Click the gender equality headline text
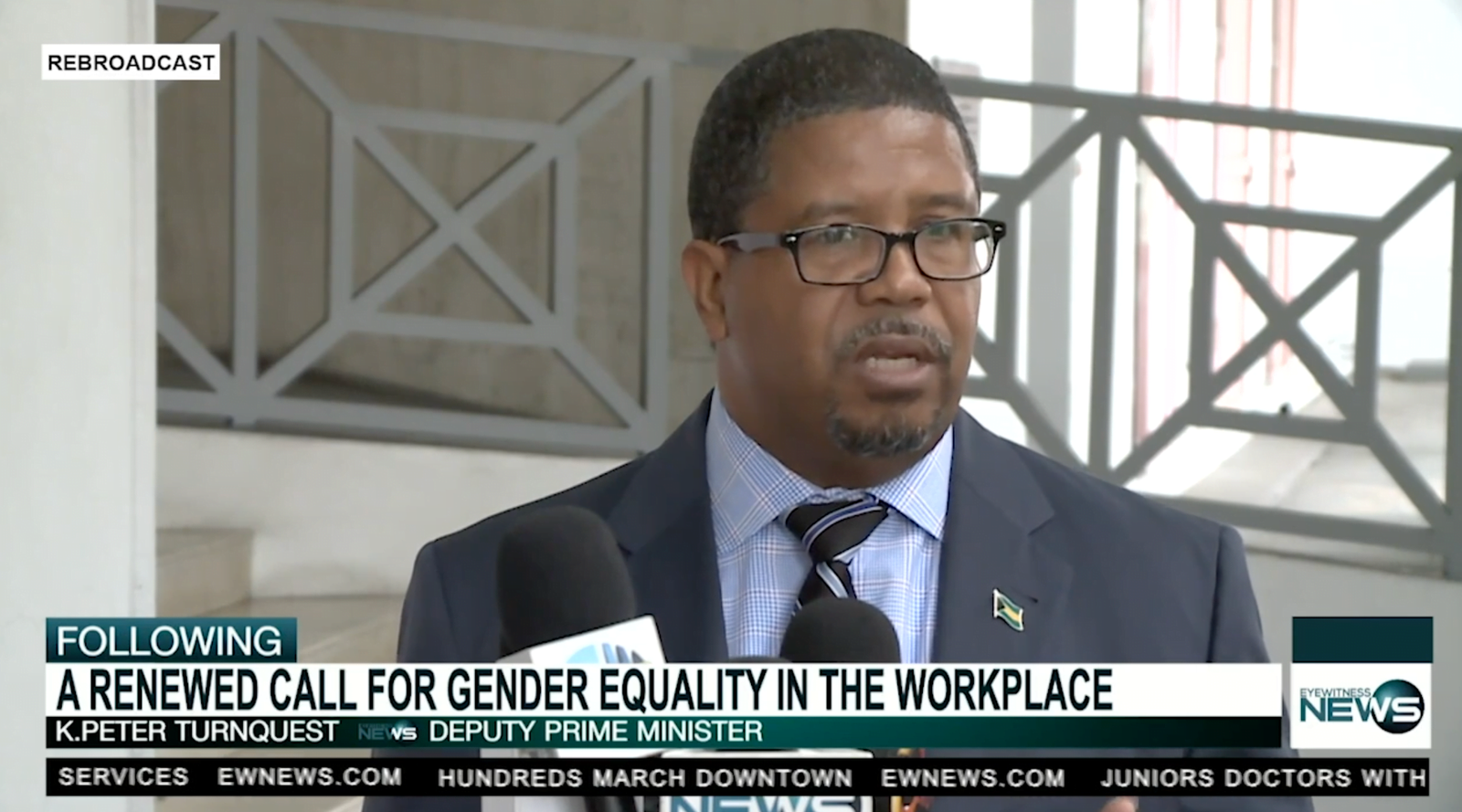This screenshot has height=812, width=1462. (585, 690)
